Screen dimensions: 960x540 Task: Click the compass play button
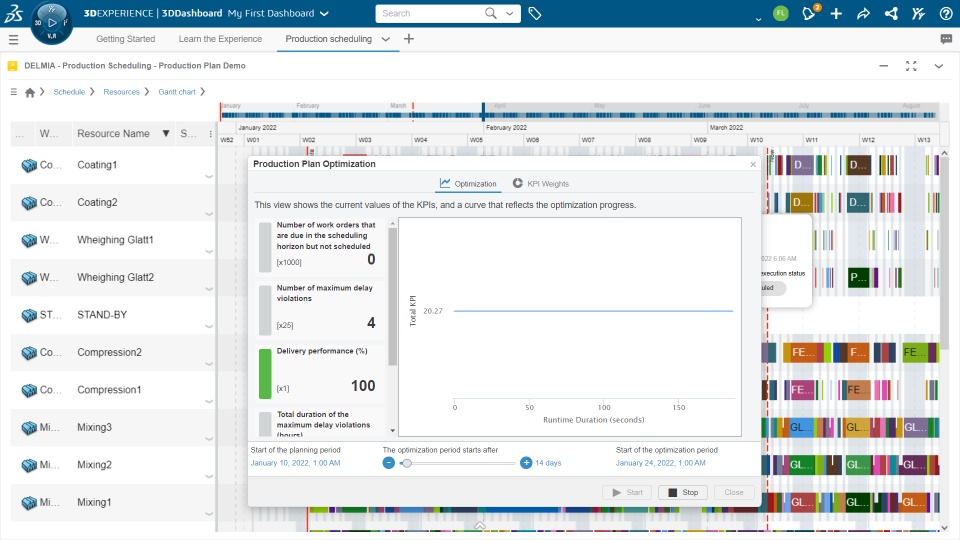pyautogui.click(x=52, y=23)
